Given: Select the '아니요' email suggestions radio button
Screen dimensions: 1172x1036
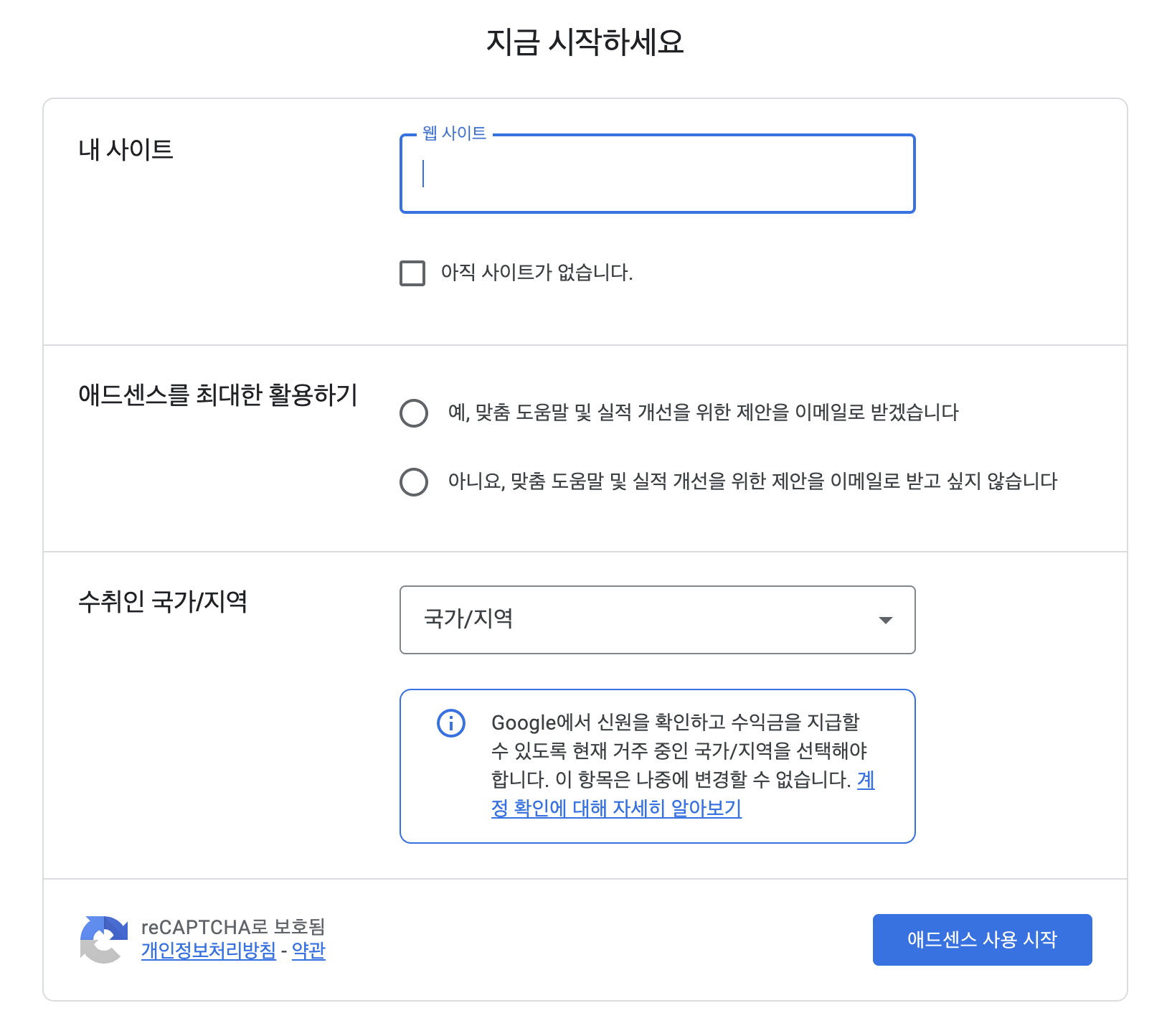Looking at the screenshot, I should [414, 482].
